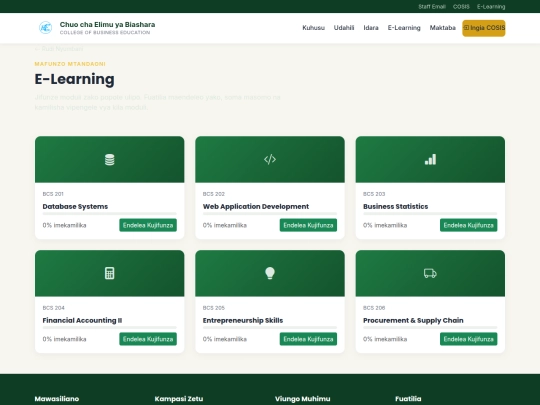Click the Fuatilia footer heading

tap(408, 399)
